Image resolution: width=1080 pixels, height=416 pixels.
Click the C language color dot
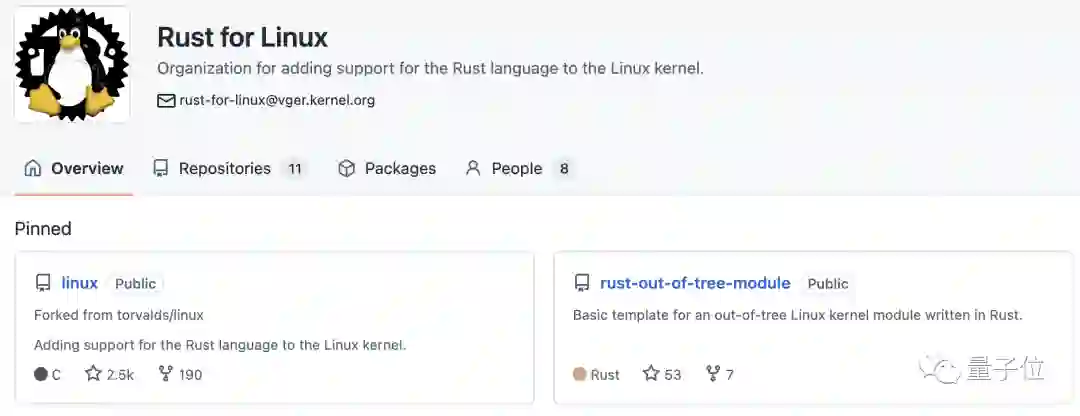coord(41,374)
